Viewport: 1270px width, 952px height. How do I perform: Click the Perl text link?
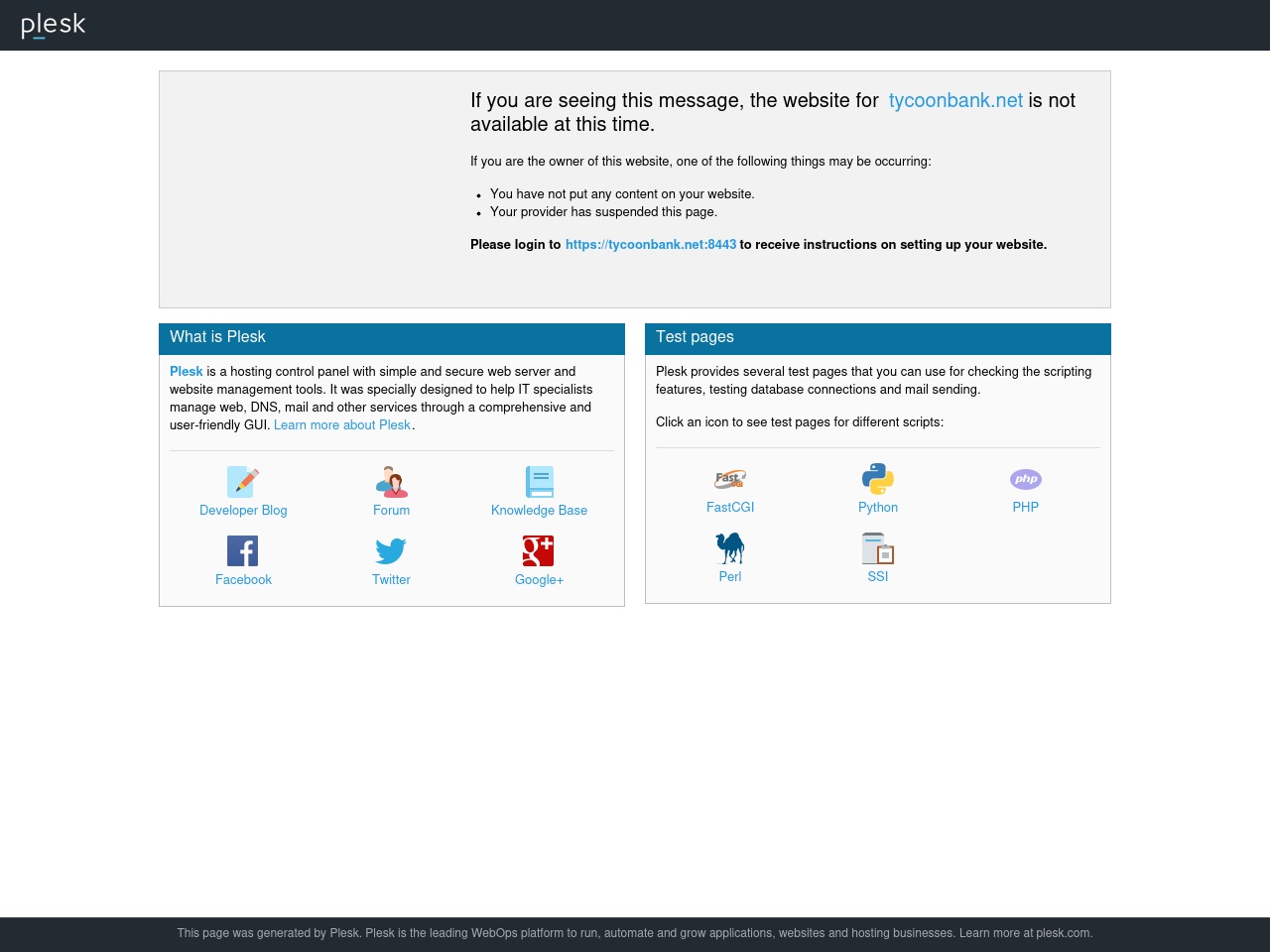[730, 577]
